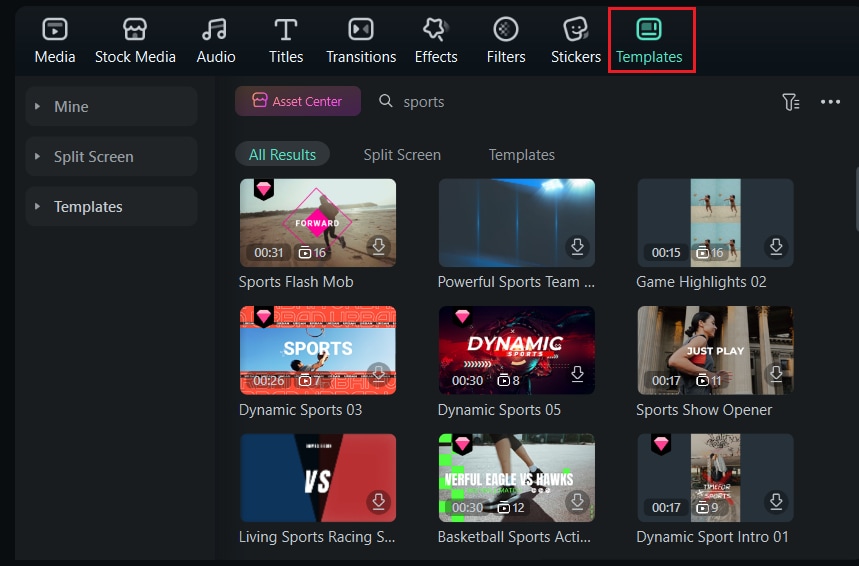Open the Stickers icon
Viewport: 859px width, 566px height.
click(576, 30)
